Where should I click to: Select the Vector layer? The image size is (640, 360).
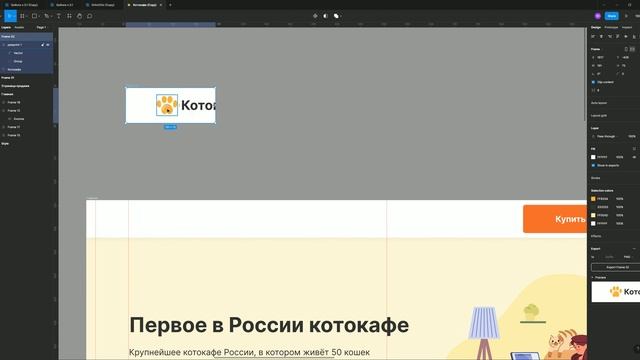tap(18, 53)
